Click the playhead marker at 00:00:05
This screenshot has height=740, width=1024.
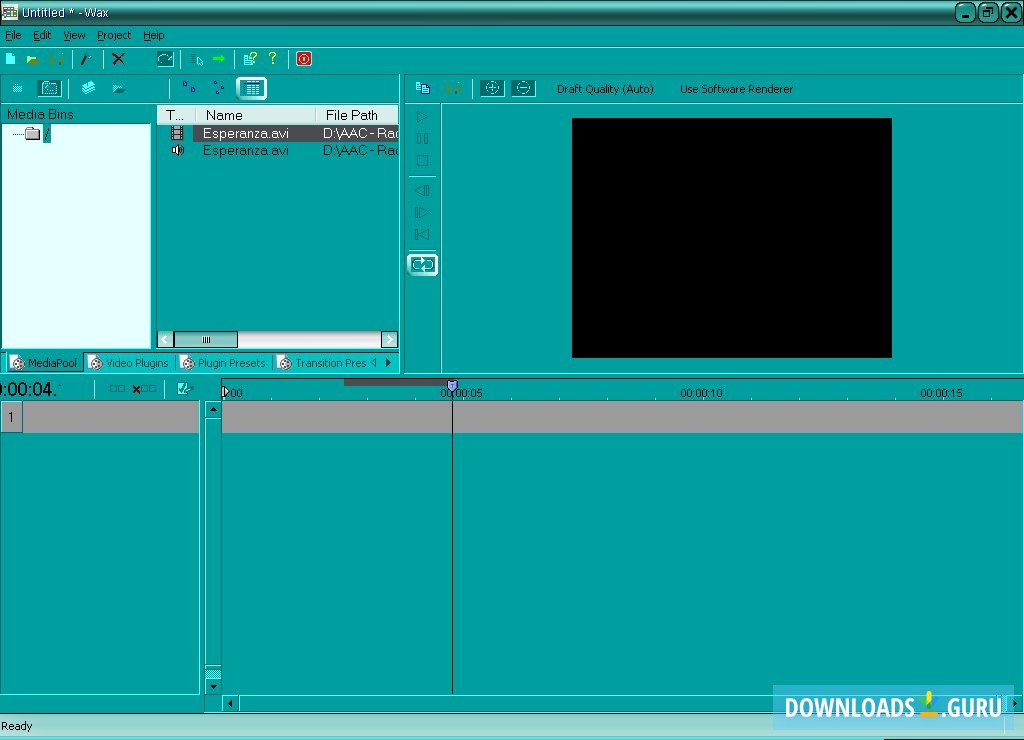tap(452, 384)
